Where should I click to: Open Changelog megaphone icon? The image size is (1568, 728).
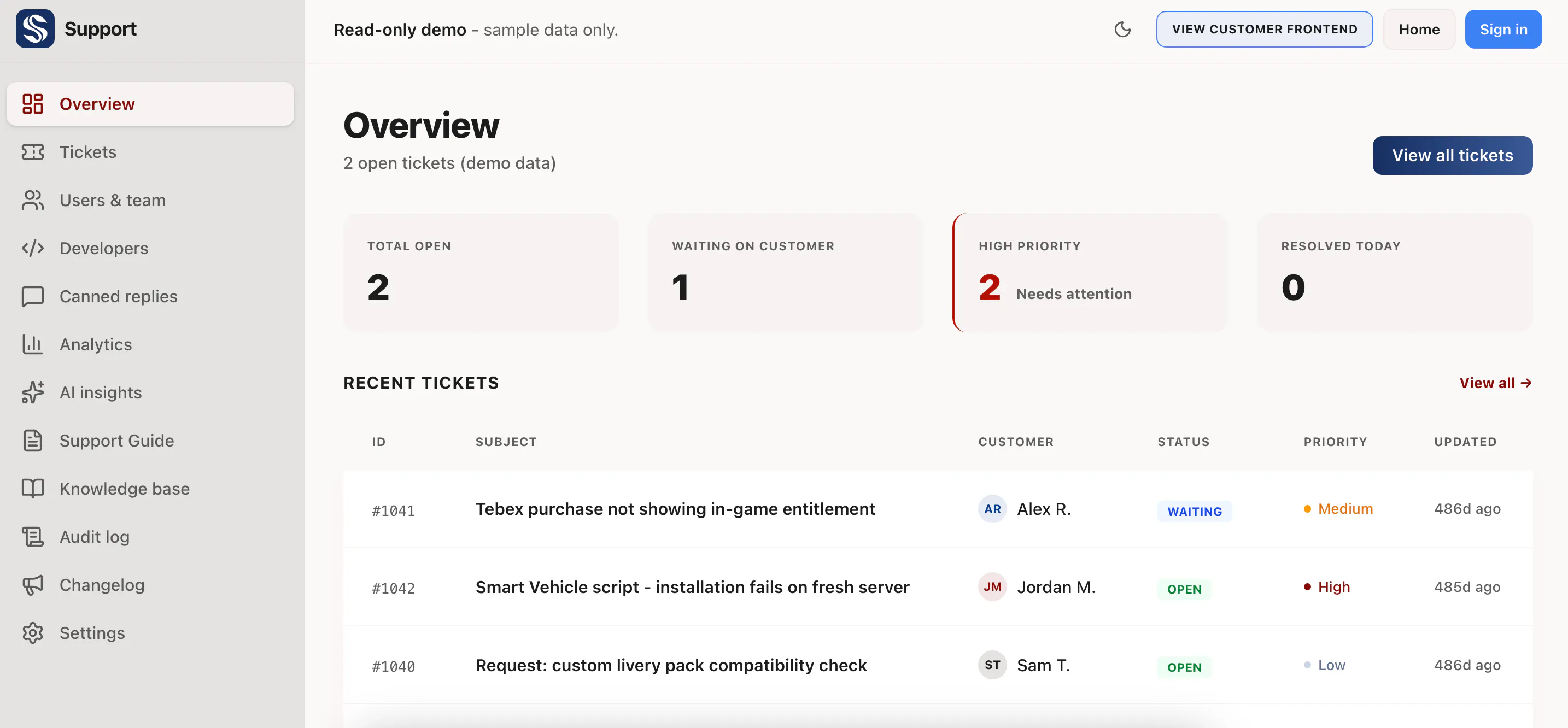[x=33, y=584]
